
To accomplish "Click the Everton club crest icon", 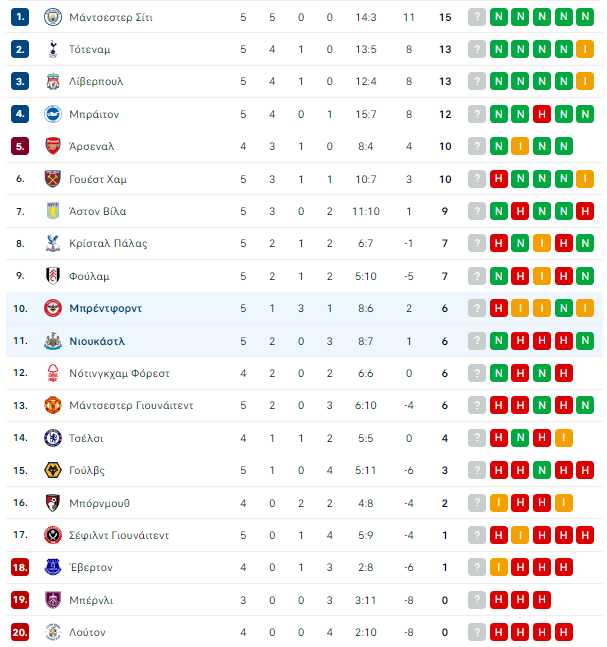I will click(x=53, y=567).
